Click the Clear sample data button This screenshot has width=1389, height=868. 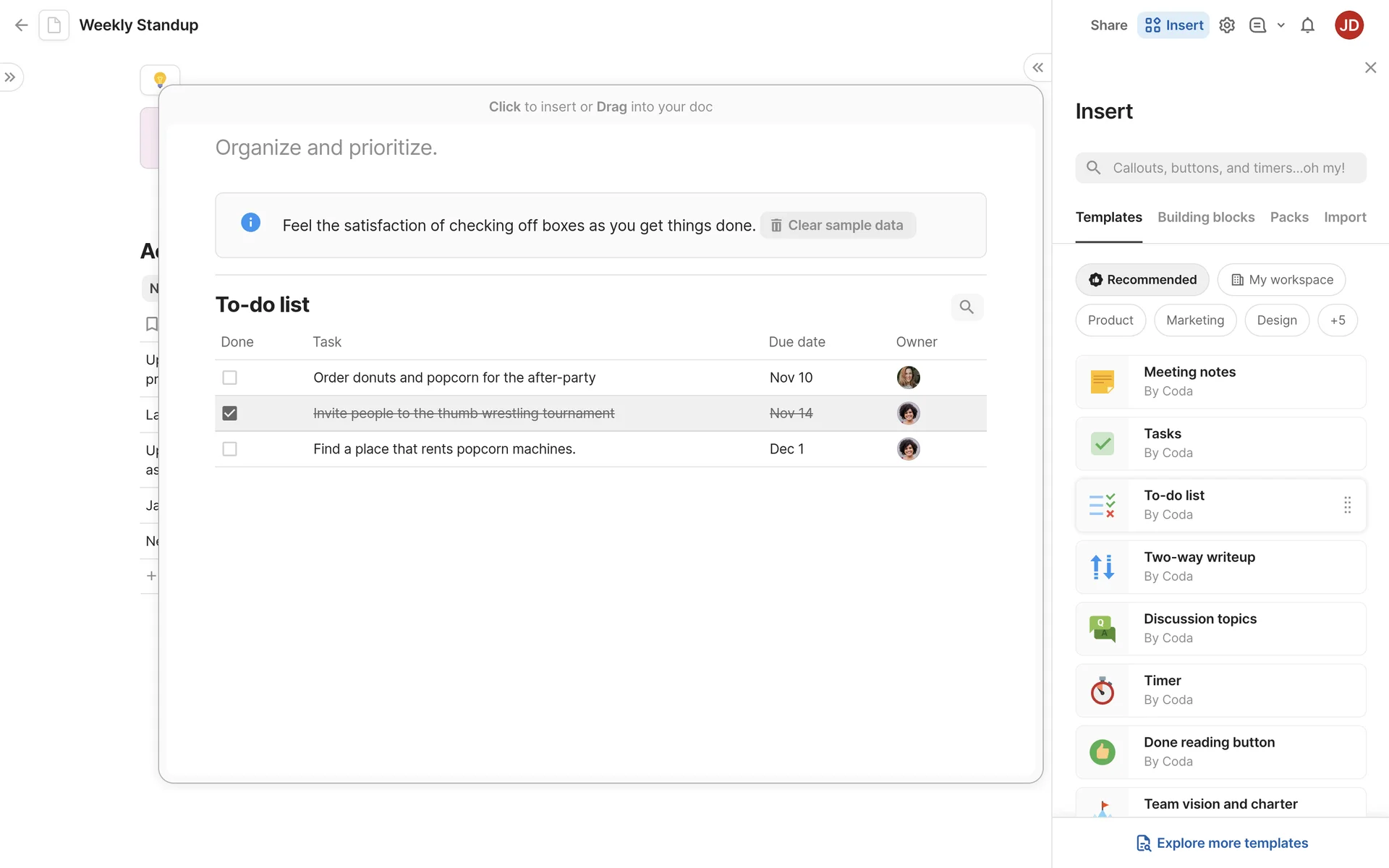(x=838, y=225)
